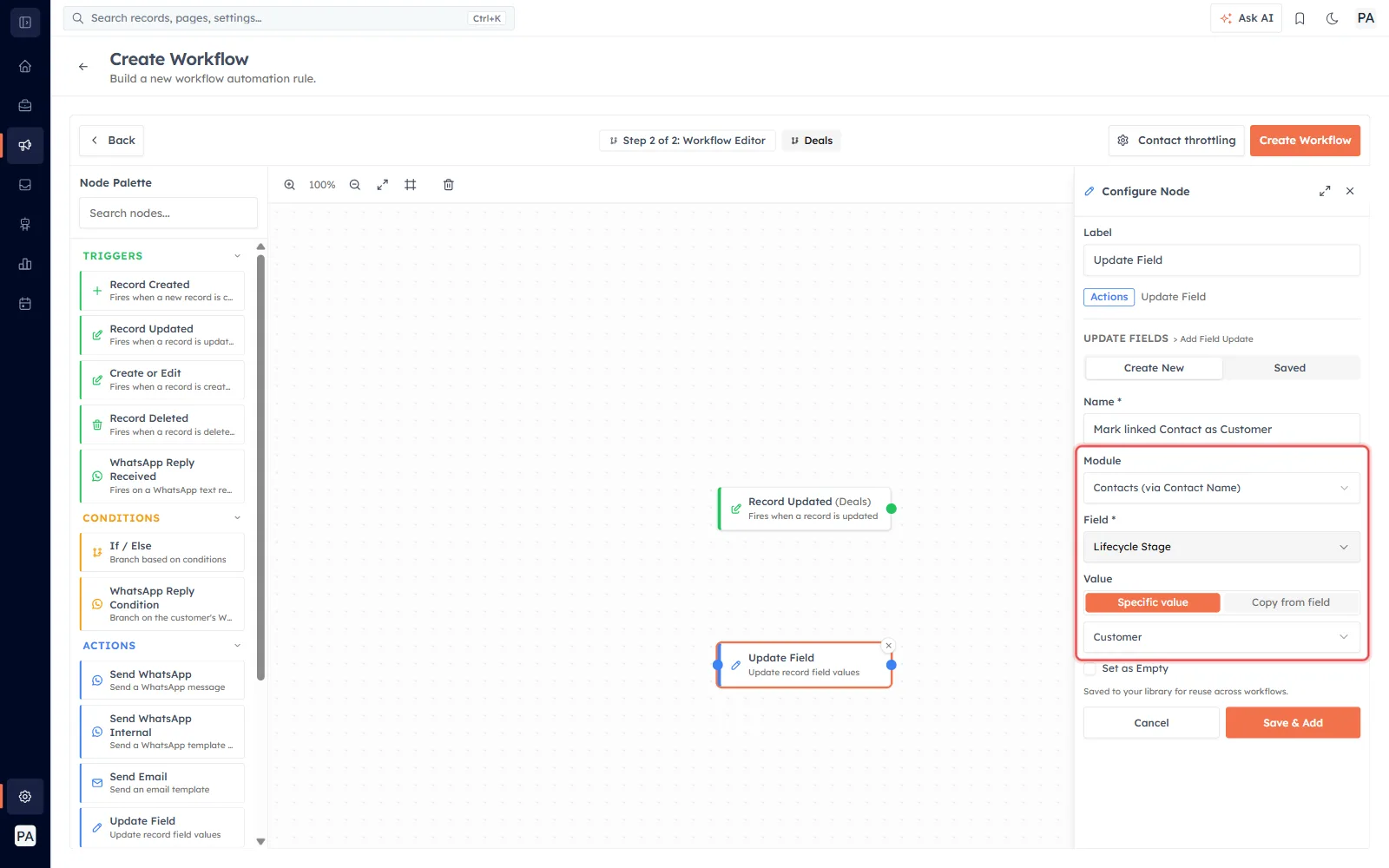The image size is (1389, 868).
Task: Click Save & Add button
Action: pos(1293,722)
